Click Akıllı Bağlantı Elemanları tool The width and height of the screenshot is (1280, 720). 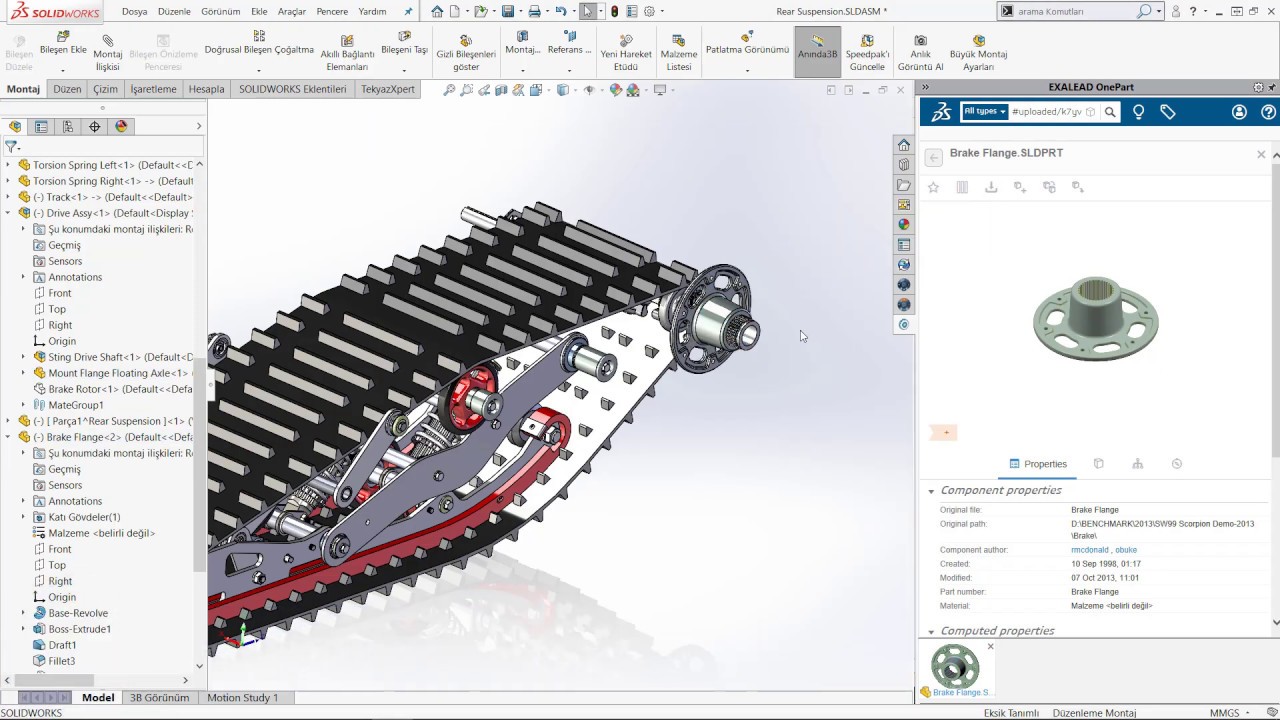point(347,54)
